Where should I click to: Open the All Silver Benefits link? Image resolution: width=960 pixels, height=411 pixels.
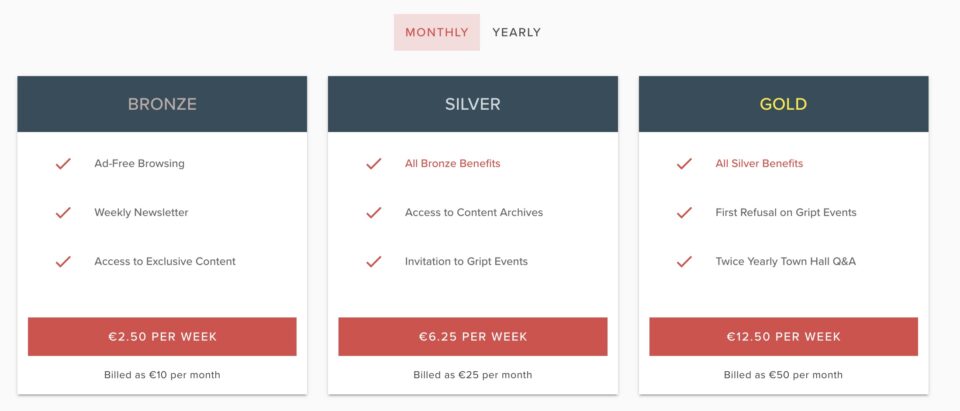click(x=759, y=163)
